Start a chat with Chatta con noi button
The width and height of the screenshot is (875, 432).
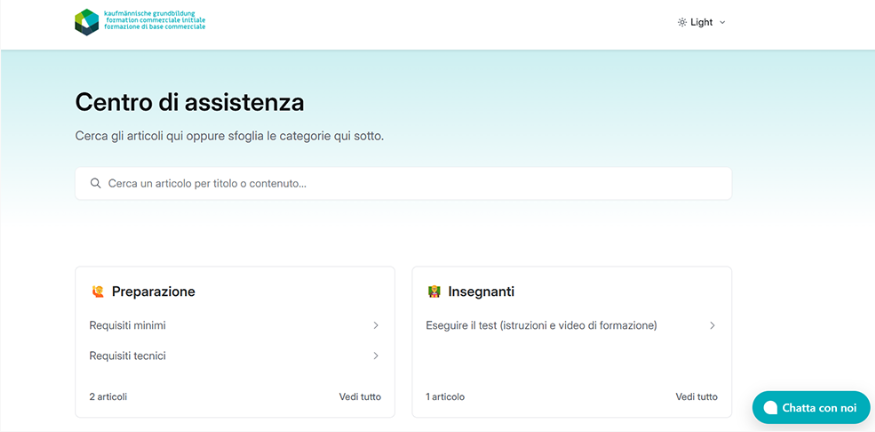coord(811,408)
